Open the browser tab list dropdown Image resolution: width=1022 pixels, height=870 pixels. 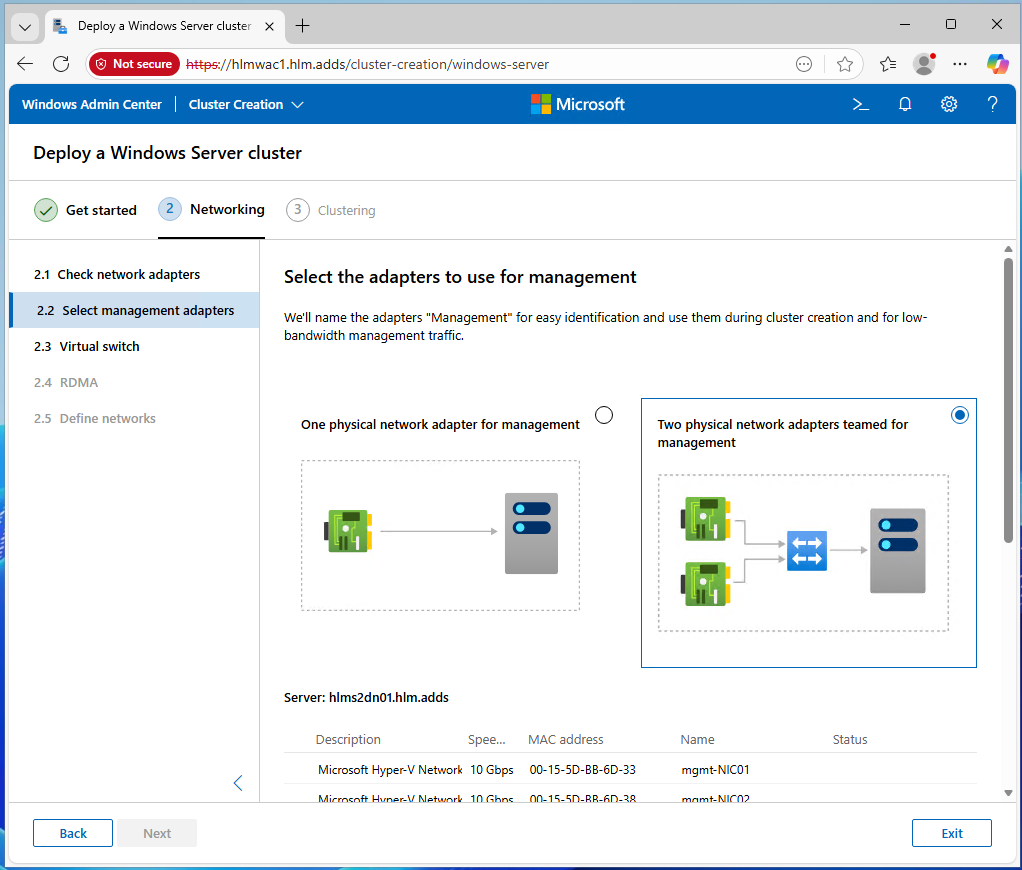click(x=25, y=26)
